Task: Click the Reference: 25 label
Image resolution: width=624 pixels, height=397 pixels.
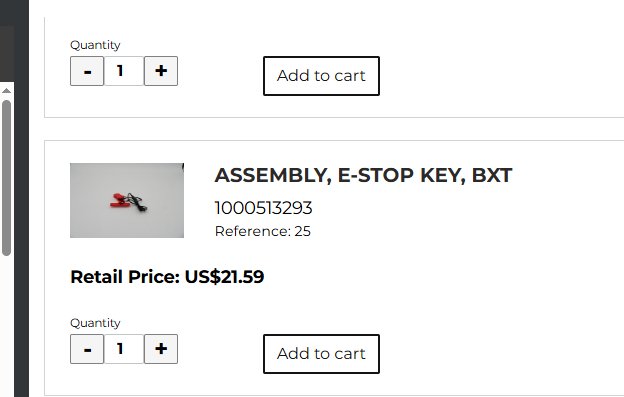Action: (263, 231)
